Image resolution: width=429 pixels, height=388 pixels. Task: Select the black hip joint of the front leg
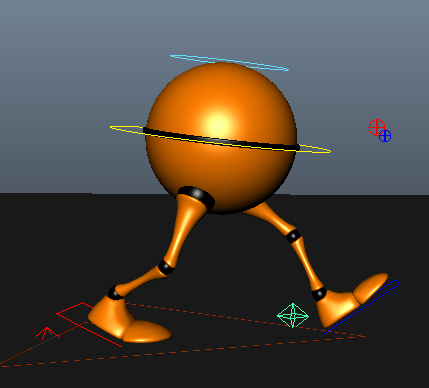coord(197,197)
